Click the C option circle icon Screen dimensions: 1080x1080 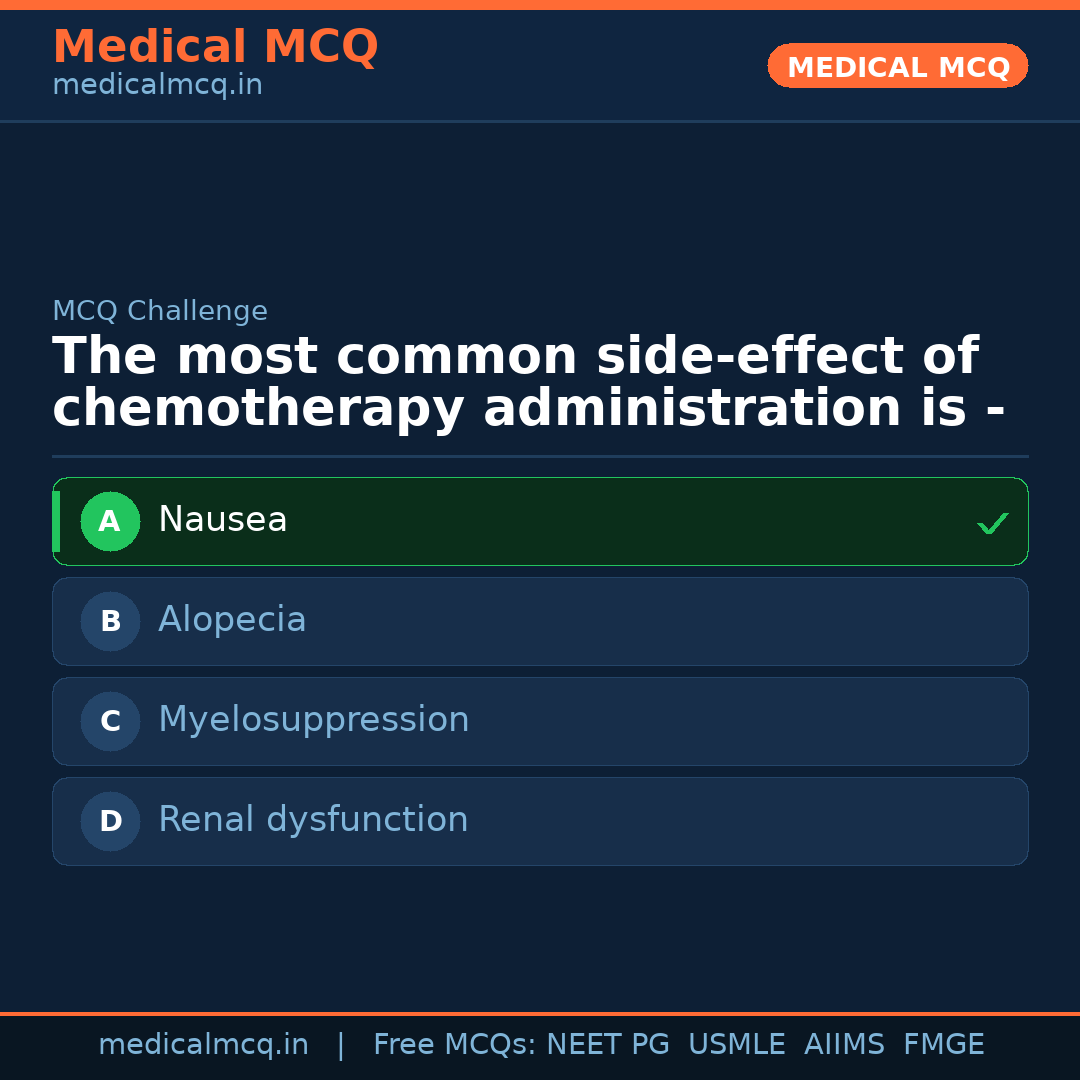[110, 721]
